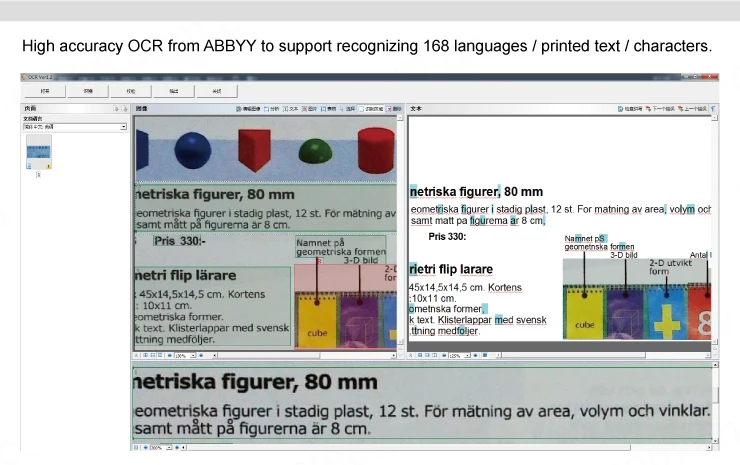Click the 扫描 (Scan) button in the top toolbar
Image resolution: width=740 pixels, height=465 pixels.
pos(88,91)
